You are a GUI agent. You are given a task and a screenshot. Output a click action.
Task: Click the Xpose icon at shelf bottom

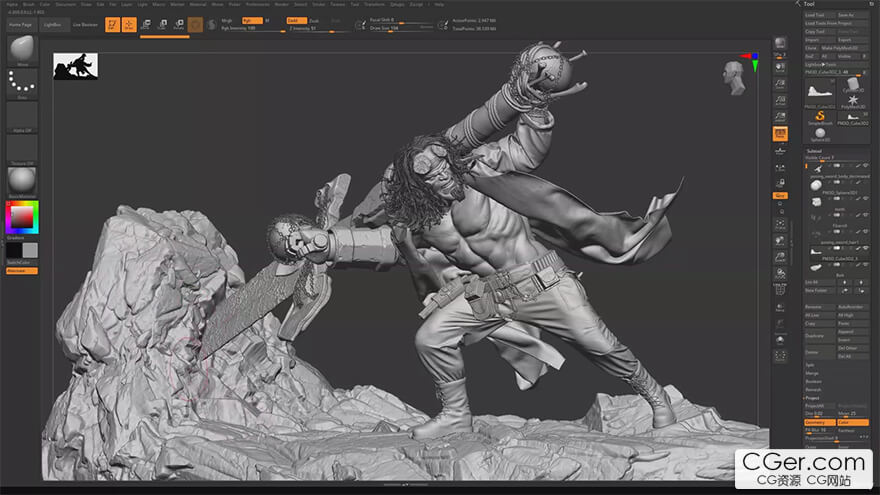click(780, 356)
